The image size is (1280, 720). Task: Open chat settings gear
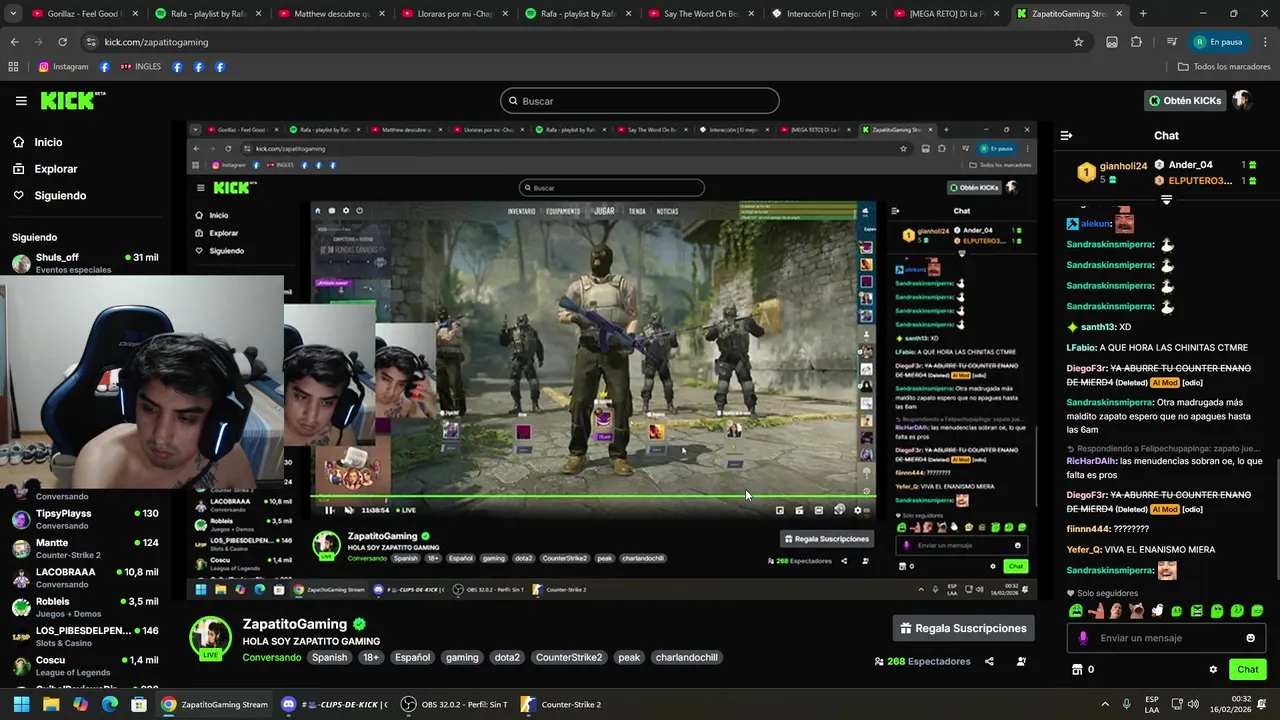click(x=1213, y=669)
